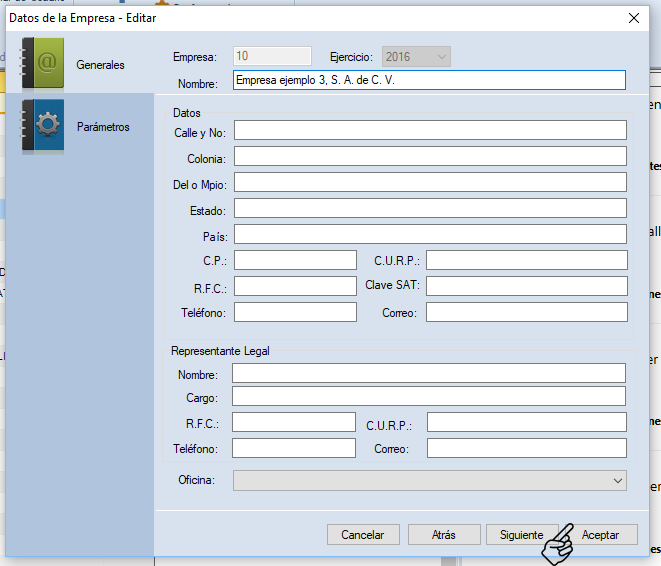Click into the Estado field
The width and height of the screenshot is (661, 566).
point(430,208)
